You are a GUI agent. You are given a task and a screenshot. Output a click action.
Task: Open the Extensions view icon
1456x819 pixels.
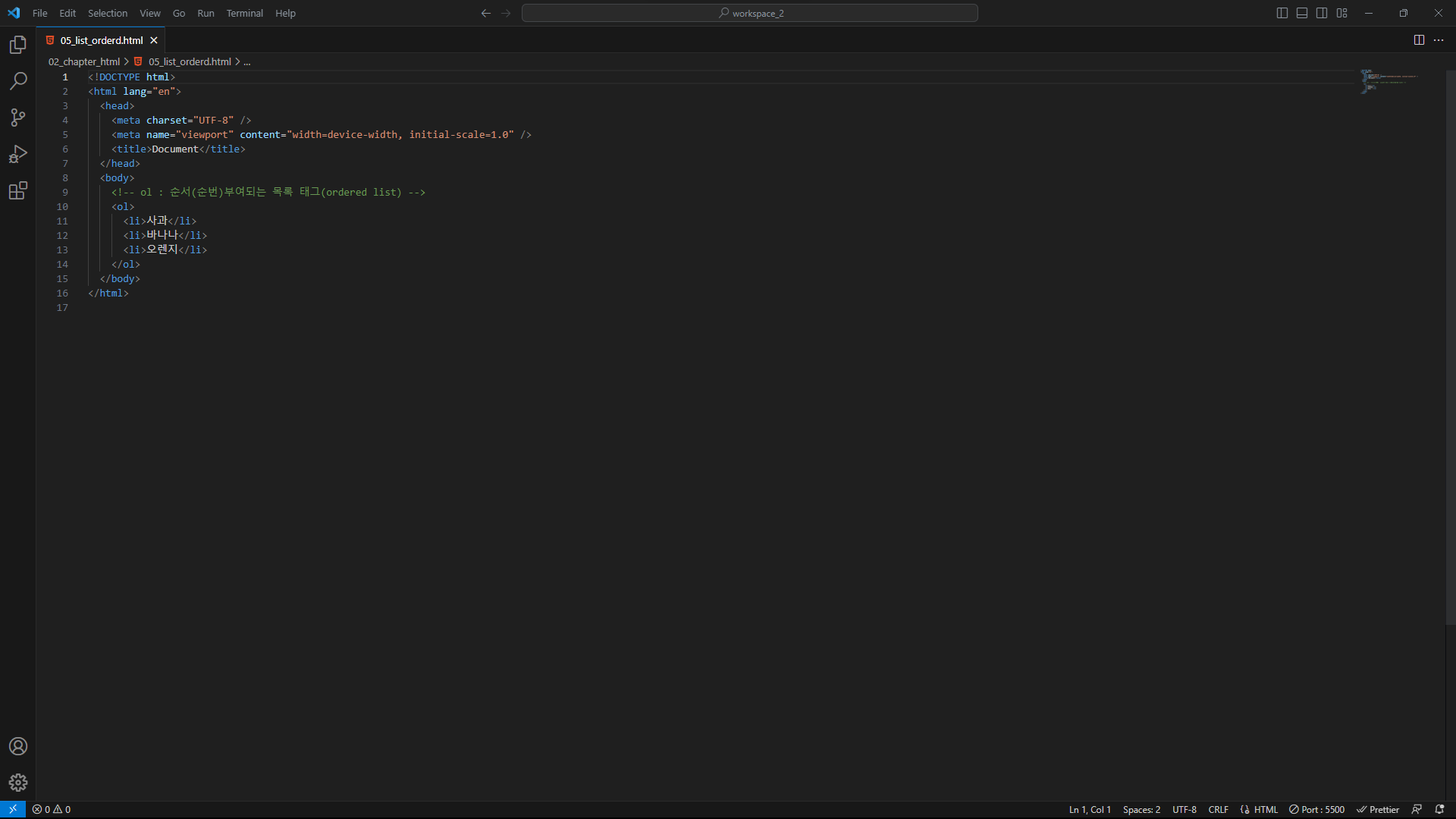(18, 190)
